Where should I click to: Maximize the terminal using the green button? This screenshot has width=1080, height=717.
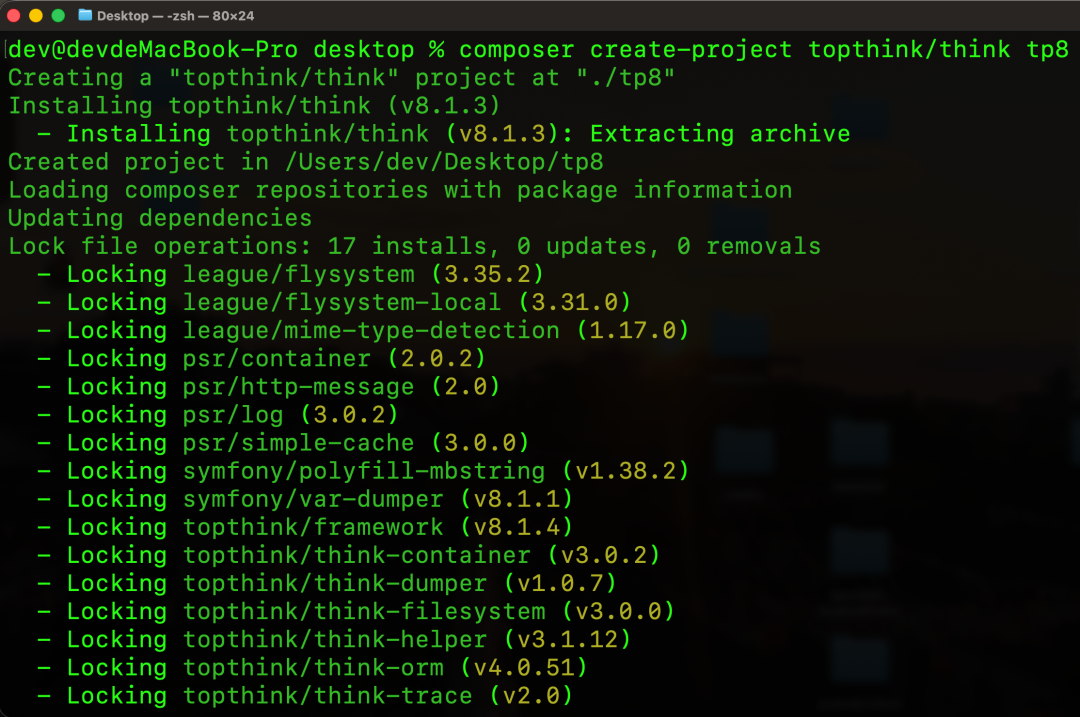click(59, 15)
